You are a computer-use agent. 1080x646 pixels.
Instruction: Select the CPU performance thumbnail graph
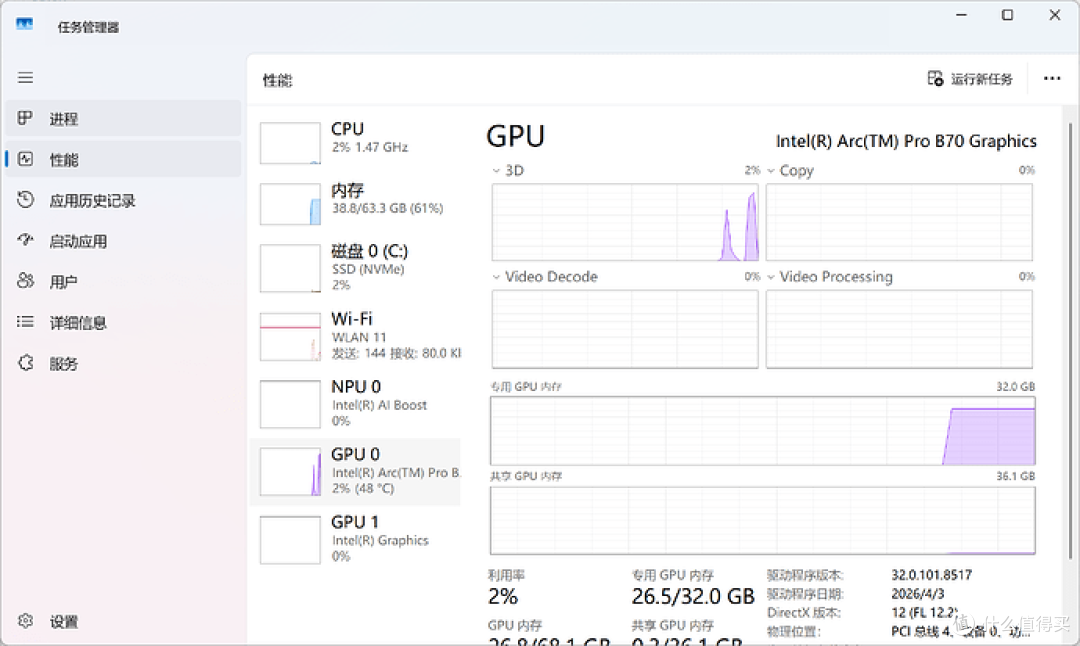pyautogui.click(x=290, y=143)
